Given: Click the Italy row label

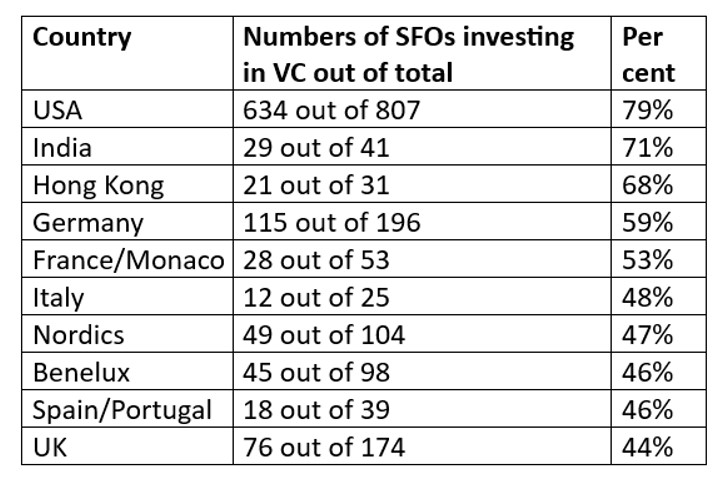Looking at the screenshot, I should [x=59, y=297].
